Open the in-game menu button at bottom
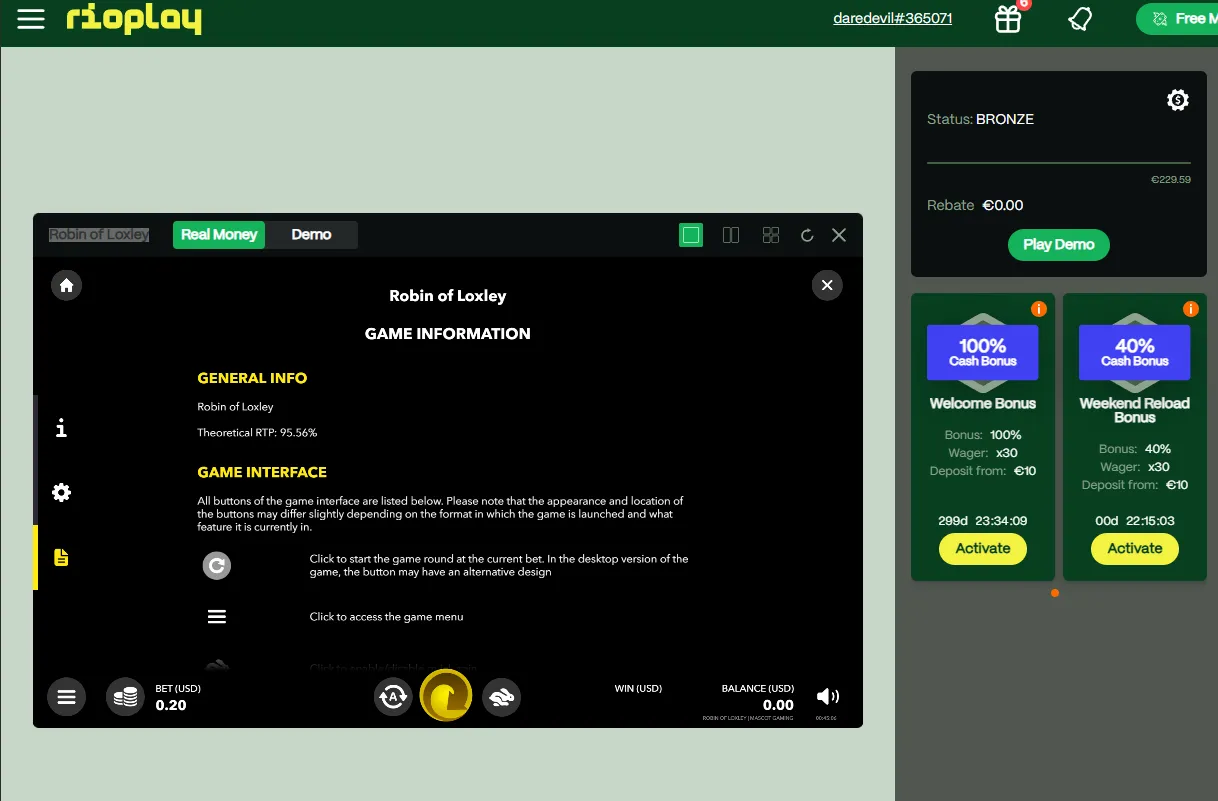 67,697
